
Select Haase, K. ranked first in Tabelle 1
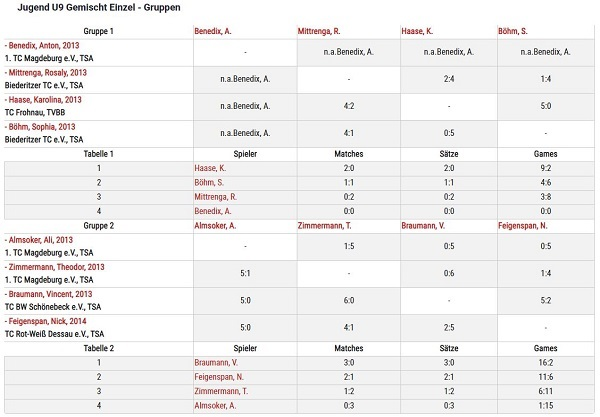coord(210,168)
